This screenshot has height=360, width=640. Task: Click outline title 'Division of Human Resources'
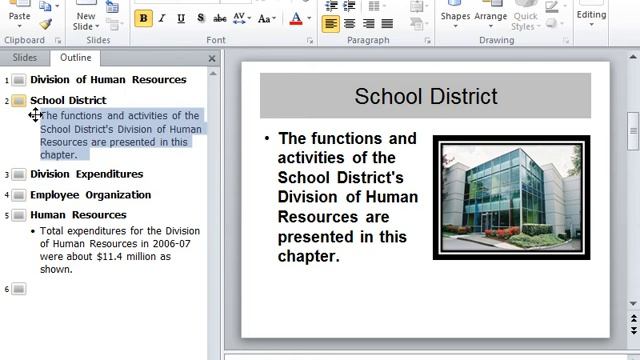coord(108,80)
